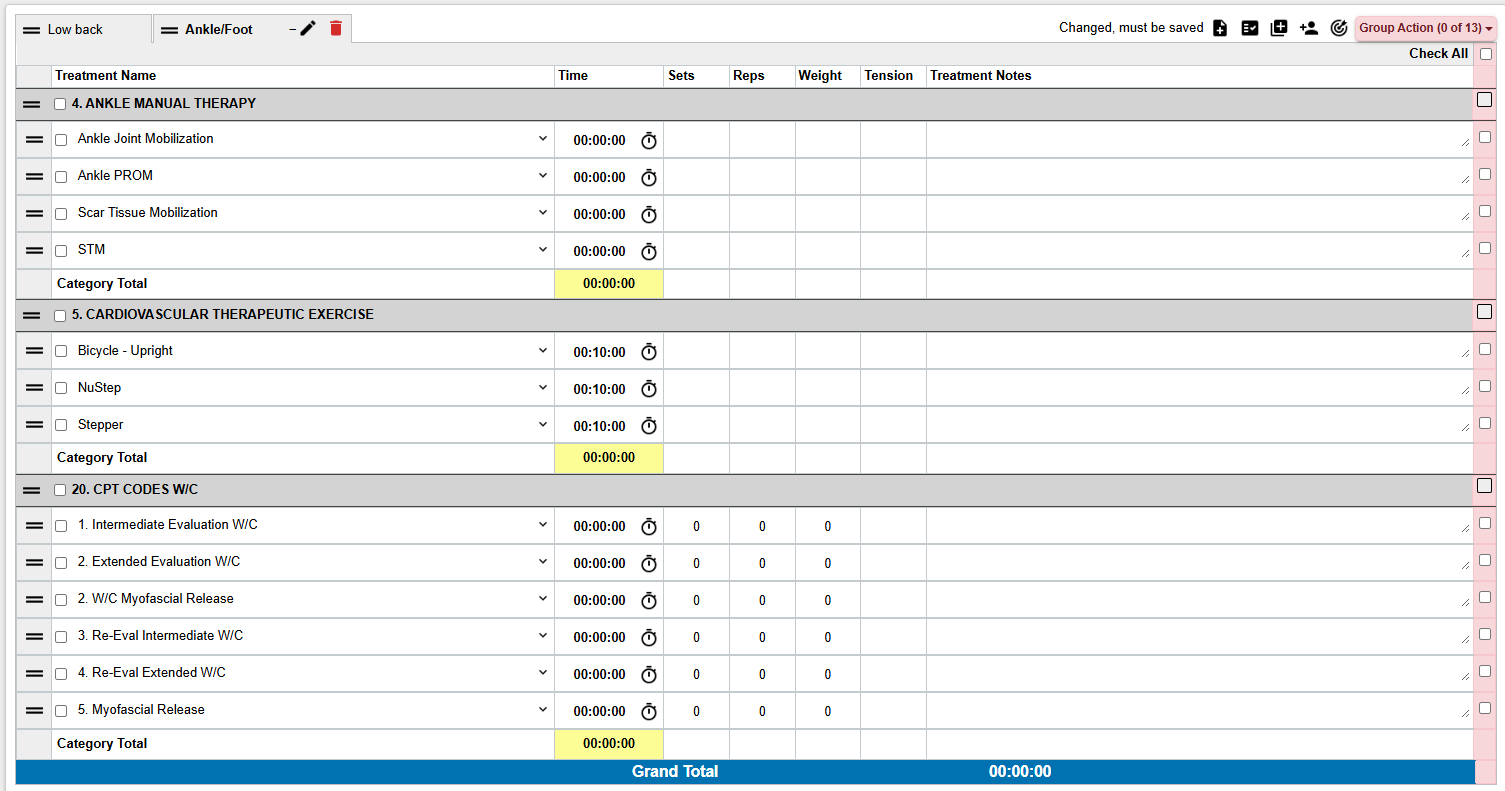Open the checklist icon next to save
Image resolution: width=1505 pixels, height=791 pixels.
pos(1249,27)
